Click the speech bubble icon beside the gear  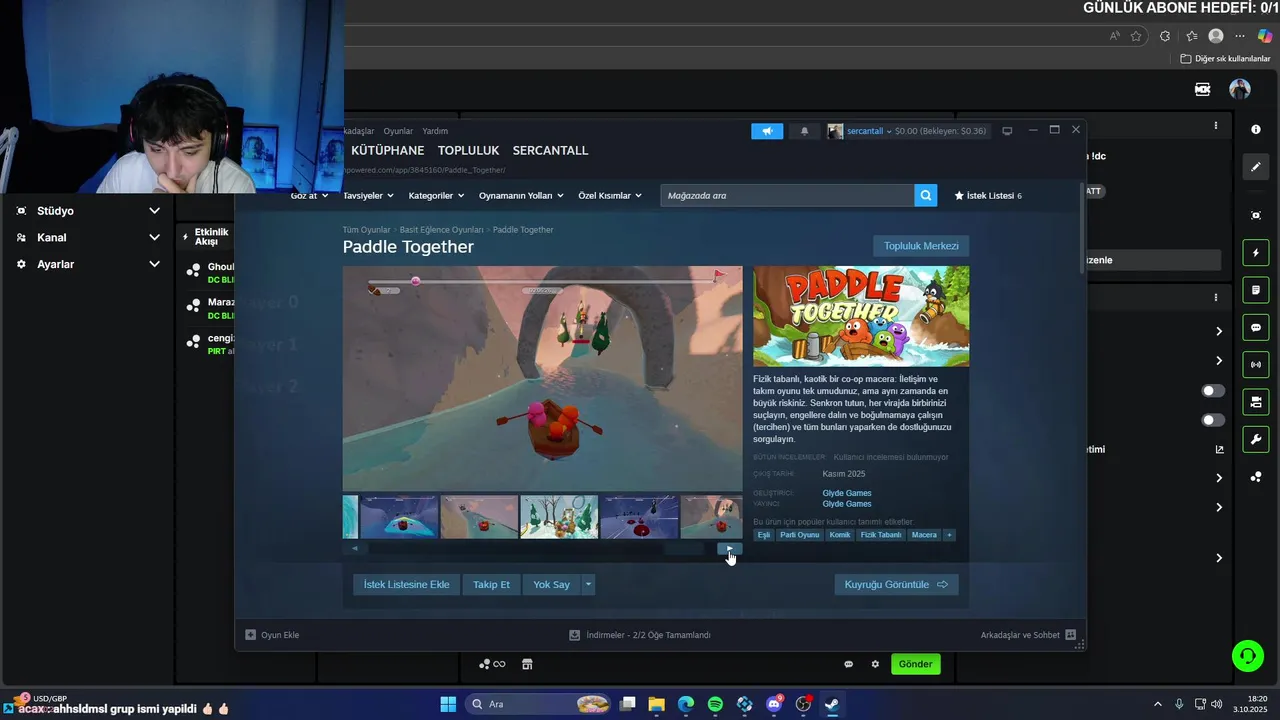[848, 664]
